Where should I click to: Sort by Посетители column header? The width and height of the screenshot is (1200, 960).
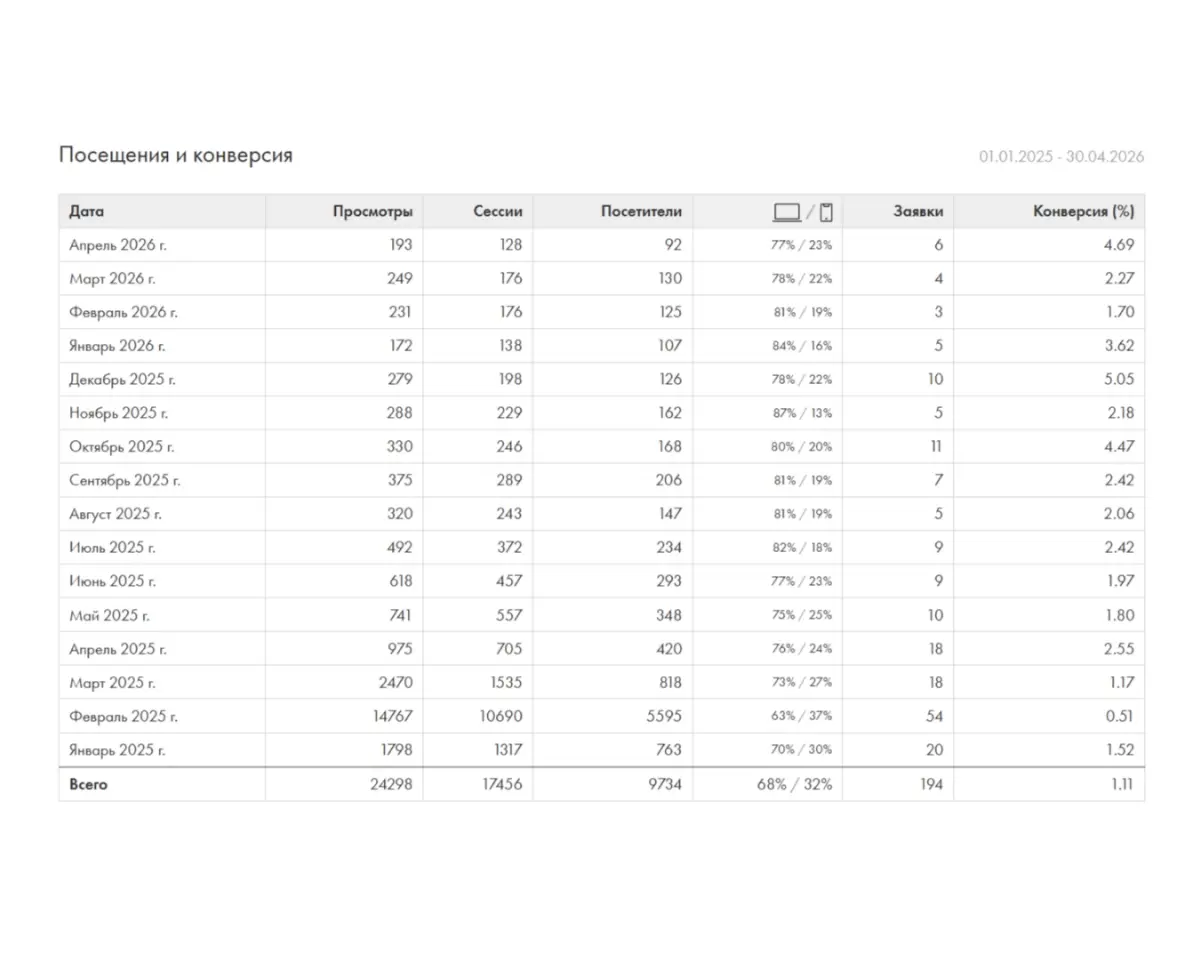click(x=642, y=212)
